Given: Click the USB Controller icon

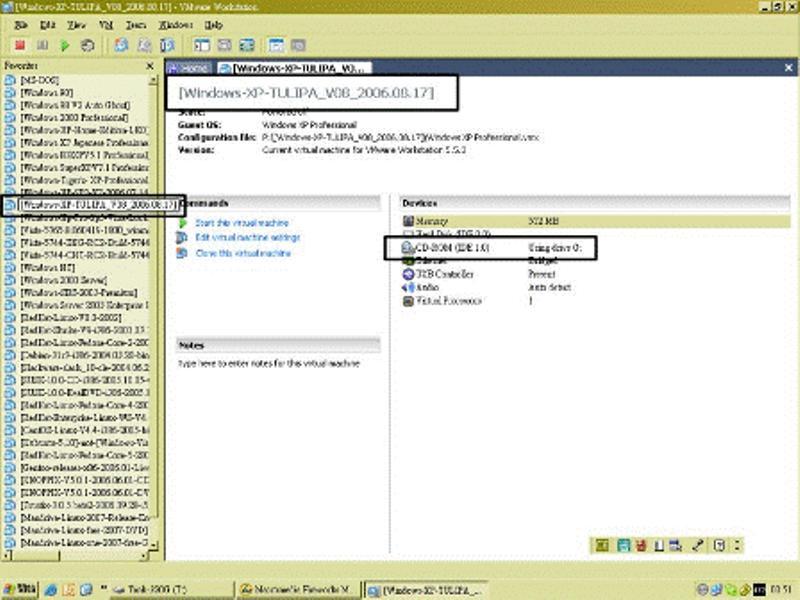Looking at the screenshot, I should coord(408,274).
